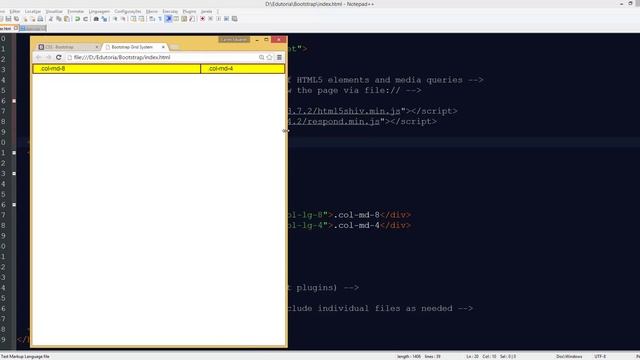The height and width of the screenshot is (360, 640).
Task: Toggle synchronize horizontal scrolling icon
Action: pyautogui.click(x=141, y=19)
